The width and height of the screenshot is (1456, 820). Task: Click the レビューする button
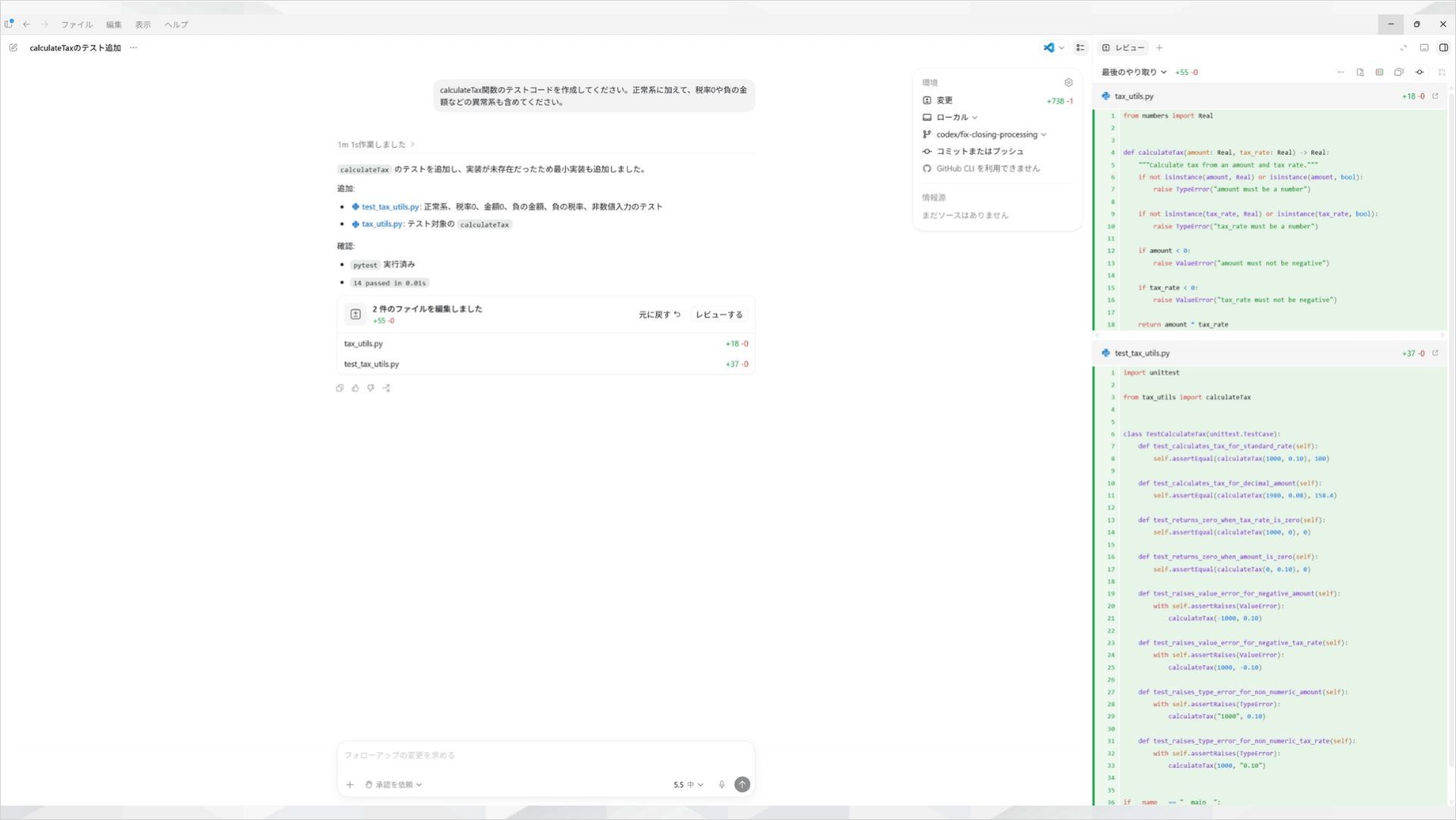719,314
